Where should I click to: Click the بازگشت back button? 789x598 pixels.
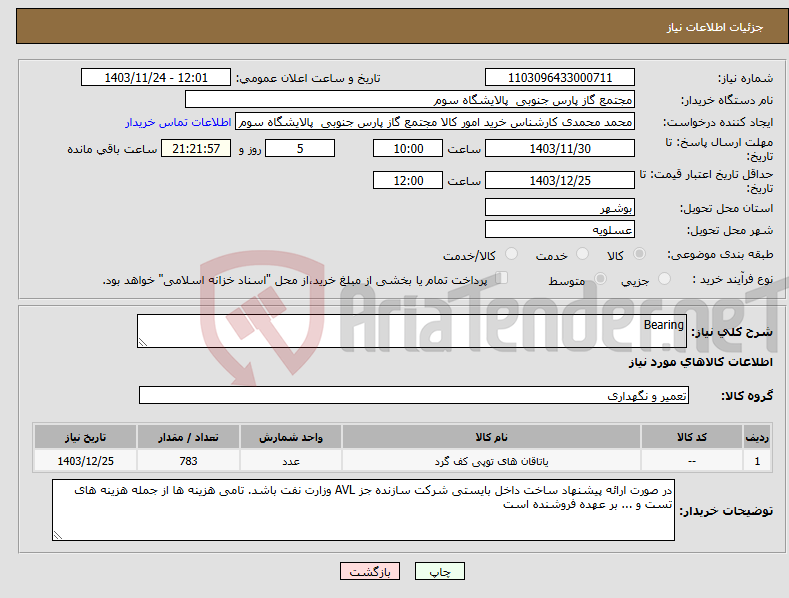[x=370, y=571]
